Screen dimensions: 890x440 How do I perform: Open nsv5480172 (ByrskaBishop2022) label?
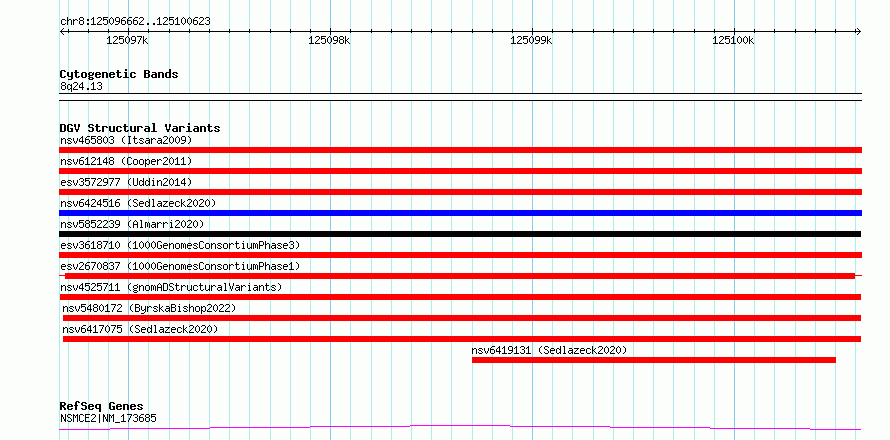(149, 308)
